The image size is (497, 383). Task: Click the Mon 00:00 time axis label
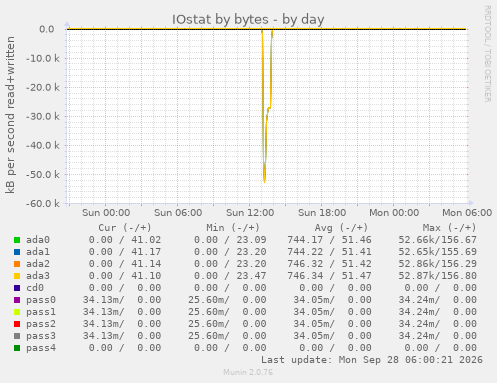(x=394, y=213)
